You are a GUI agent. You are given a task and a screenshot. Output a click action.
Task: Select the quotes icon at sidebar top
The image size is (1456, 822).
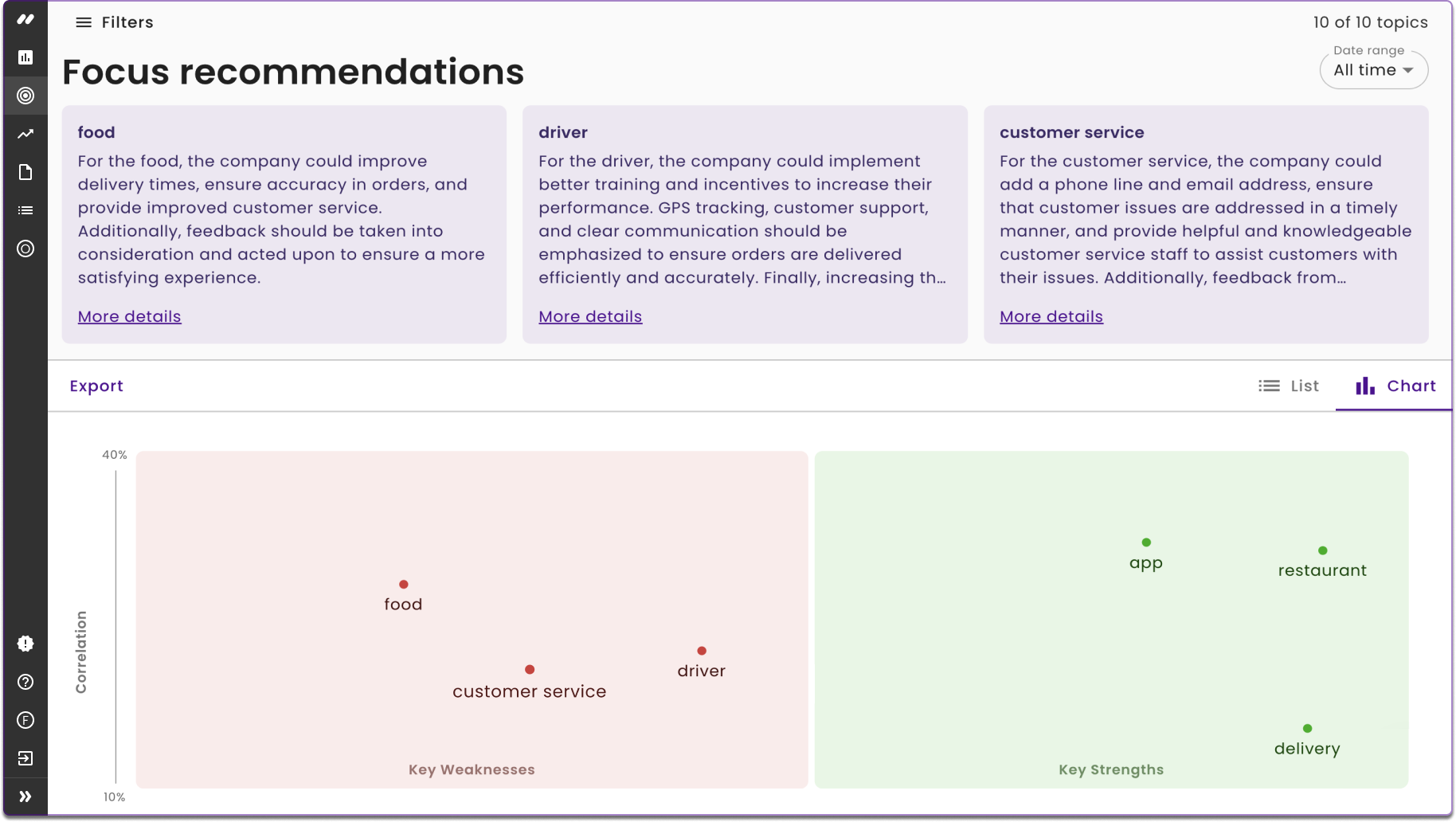click(x=25, y=19)
